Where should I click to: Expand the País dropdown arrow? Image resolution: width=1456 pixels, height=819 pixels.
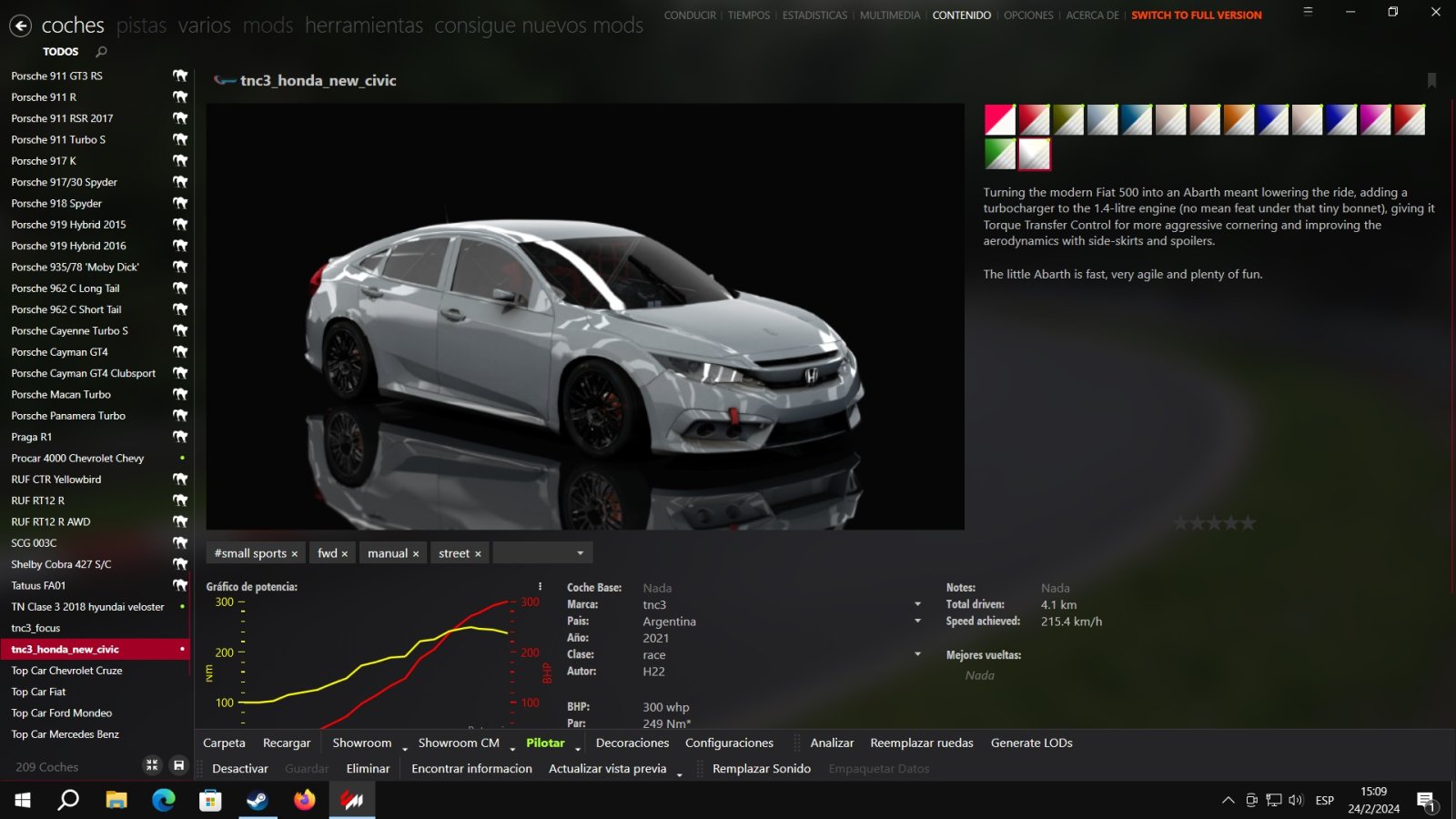[x=917, y=621]
